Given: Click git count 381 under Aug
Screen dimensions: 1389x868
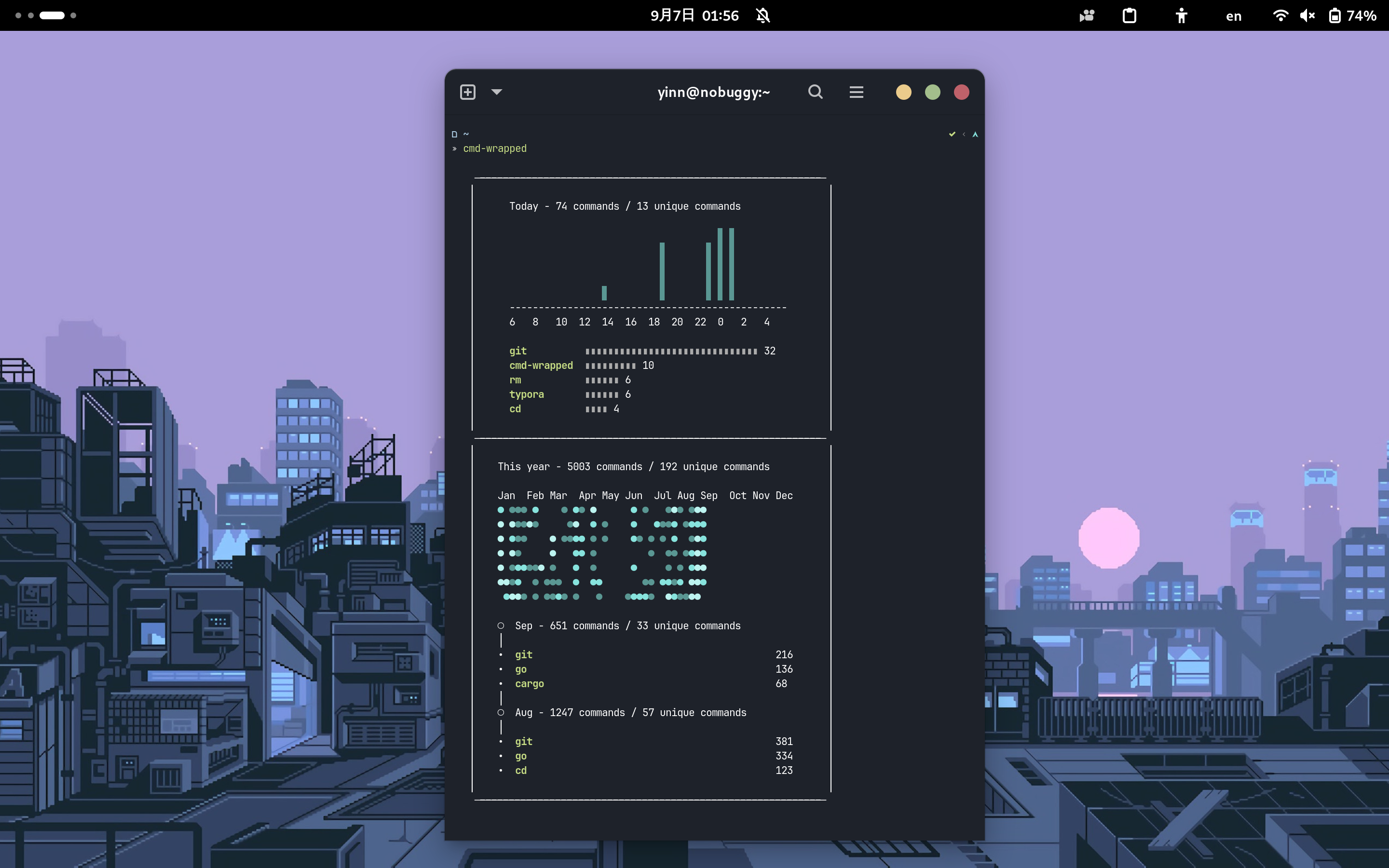Looking at the screenshot, I should click(x=784, y=741).
